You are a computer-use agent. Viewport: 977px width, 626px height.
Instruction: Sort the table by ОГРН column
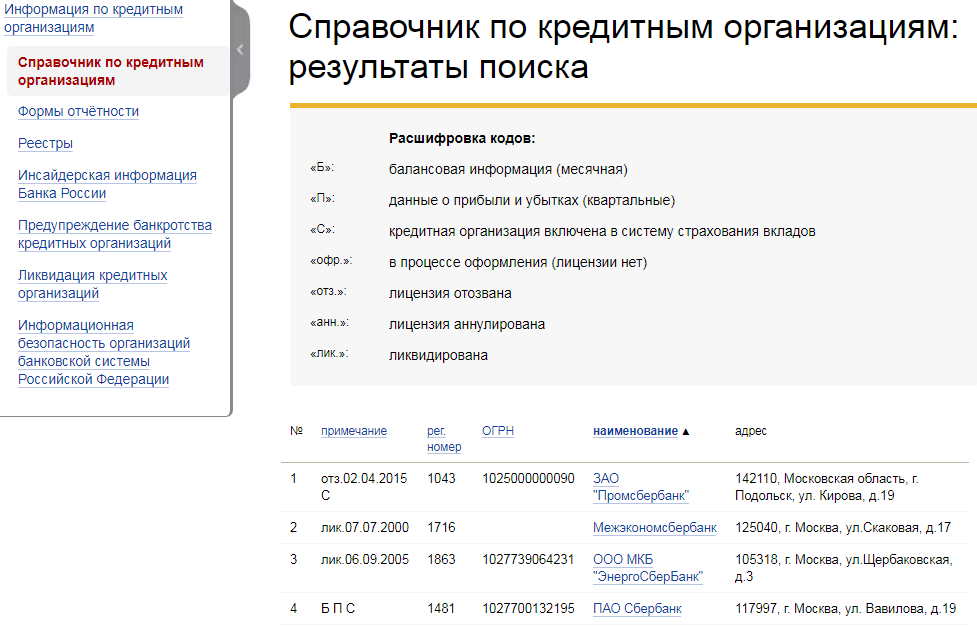coord(500,431)
